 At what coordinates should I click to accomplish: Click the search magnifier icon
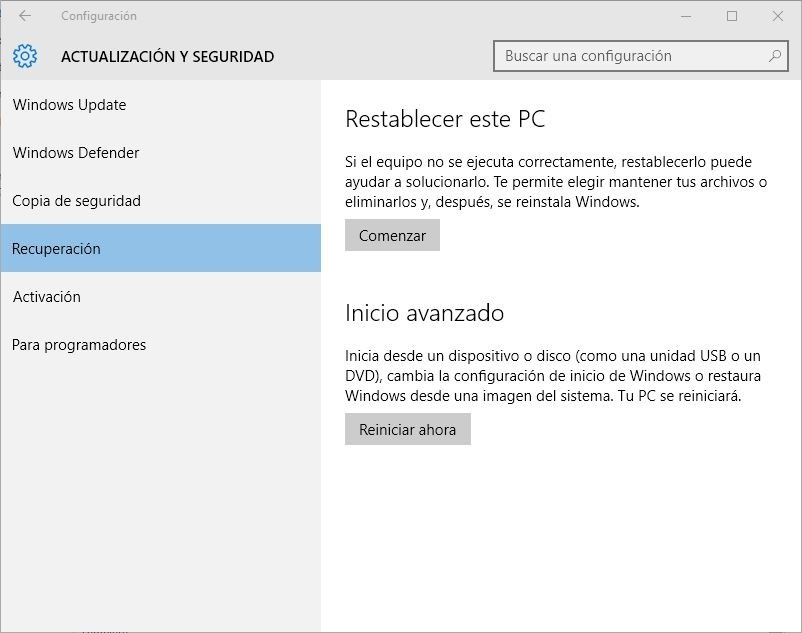(775, 56)
